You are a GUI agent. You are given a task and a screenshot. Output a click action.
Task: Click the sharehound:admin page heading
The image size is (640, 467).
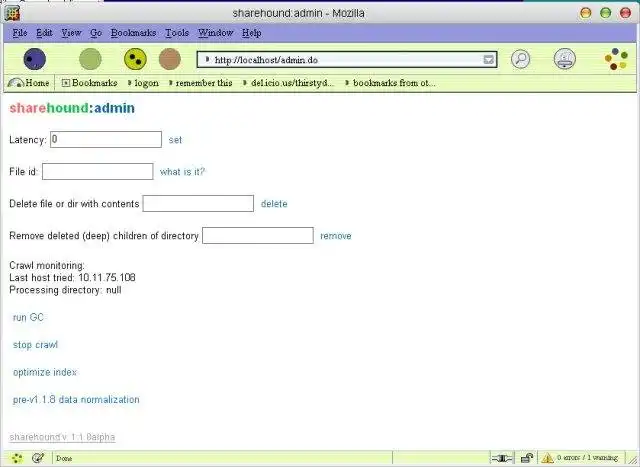click(72, 108)
